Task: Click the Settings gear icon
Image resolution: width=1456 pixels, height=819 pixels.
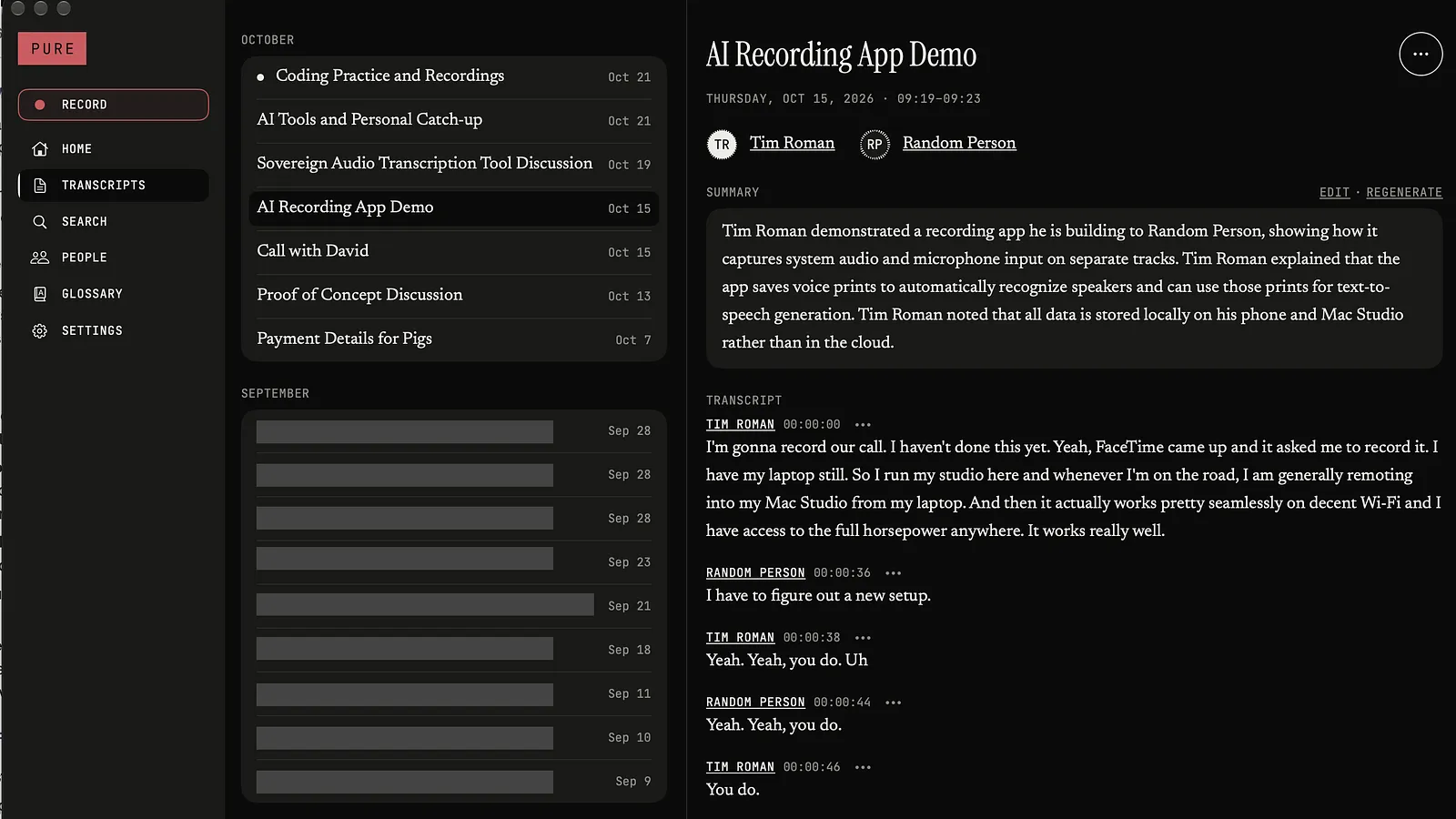Action: coord(40,330)
